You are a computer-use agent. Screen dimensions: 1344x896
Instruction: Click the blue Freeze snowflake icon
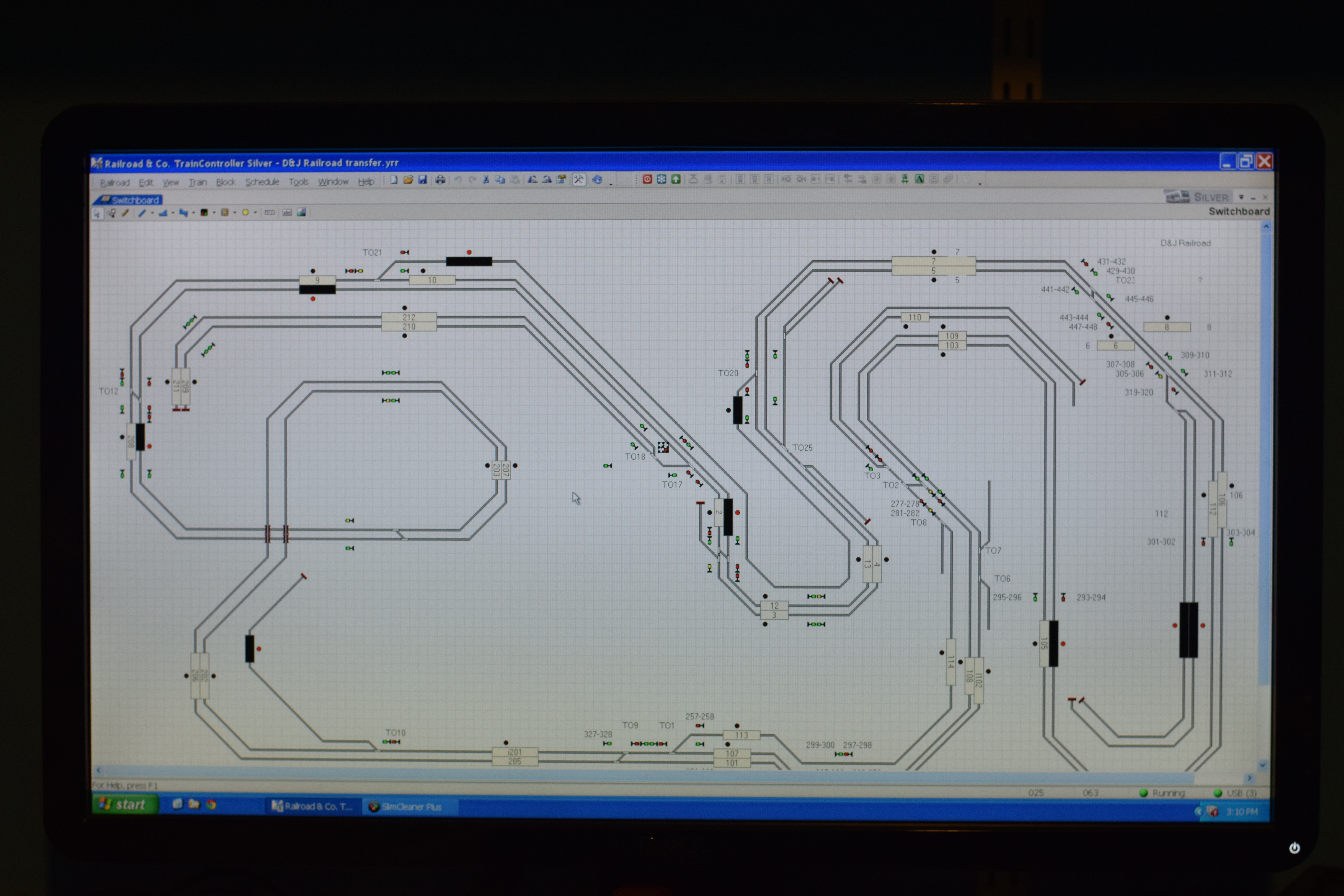[661, 179]
